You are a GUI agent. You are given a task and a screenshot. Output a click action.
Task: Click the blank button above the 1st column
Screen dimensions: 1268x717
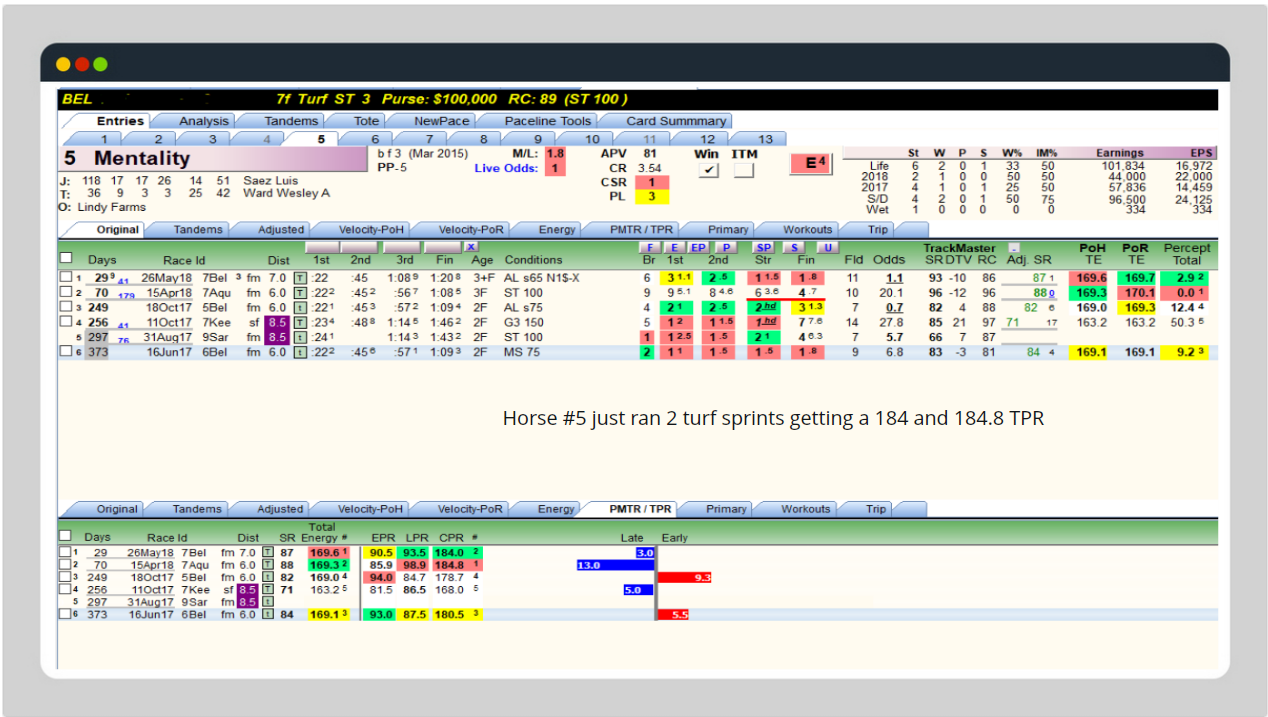(x=323, y=246)
